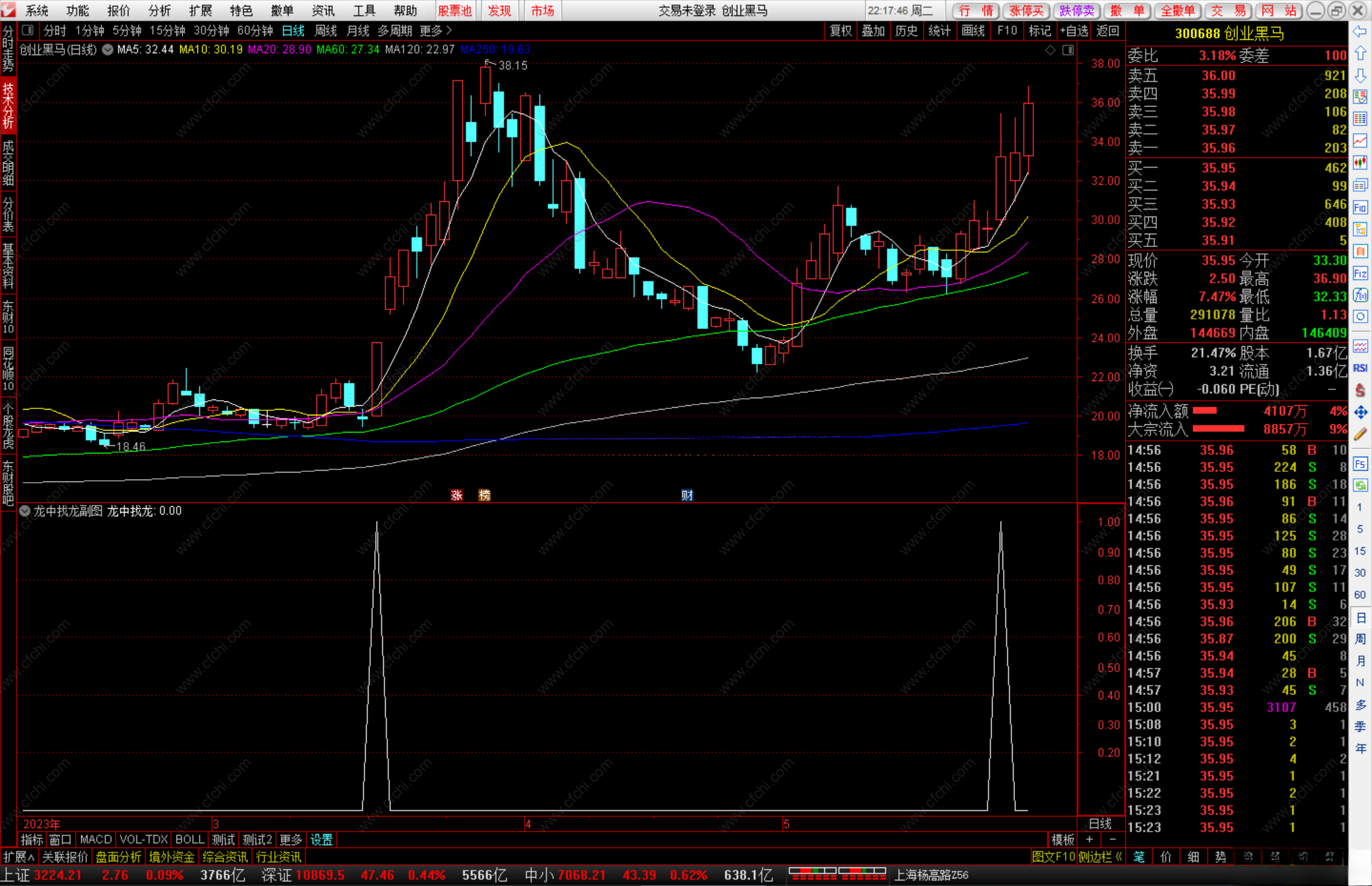Switch to the 周线 weekly period tab

325,30
